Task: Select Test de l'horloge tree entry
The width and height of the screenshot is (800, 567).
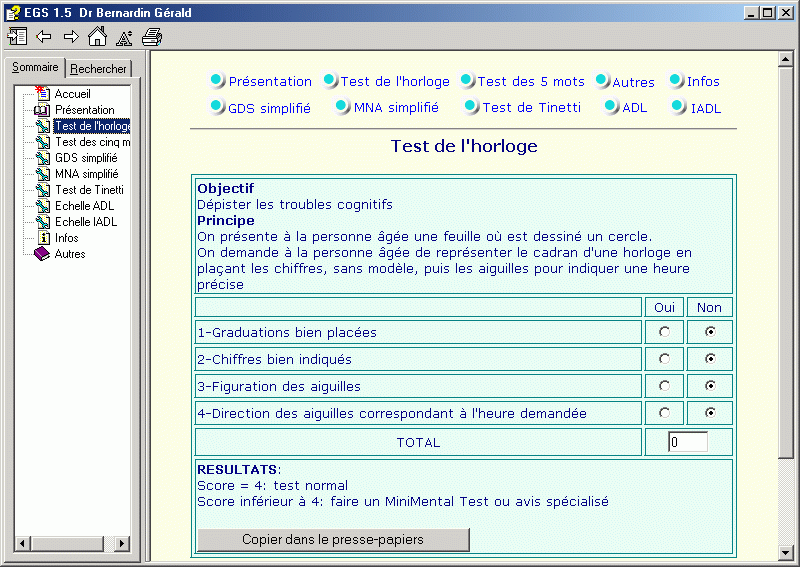Action: (x=92, y=126)
